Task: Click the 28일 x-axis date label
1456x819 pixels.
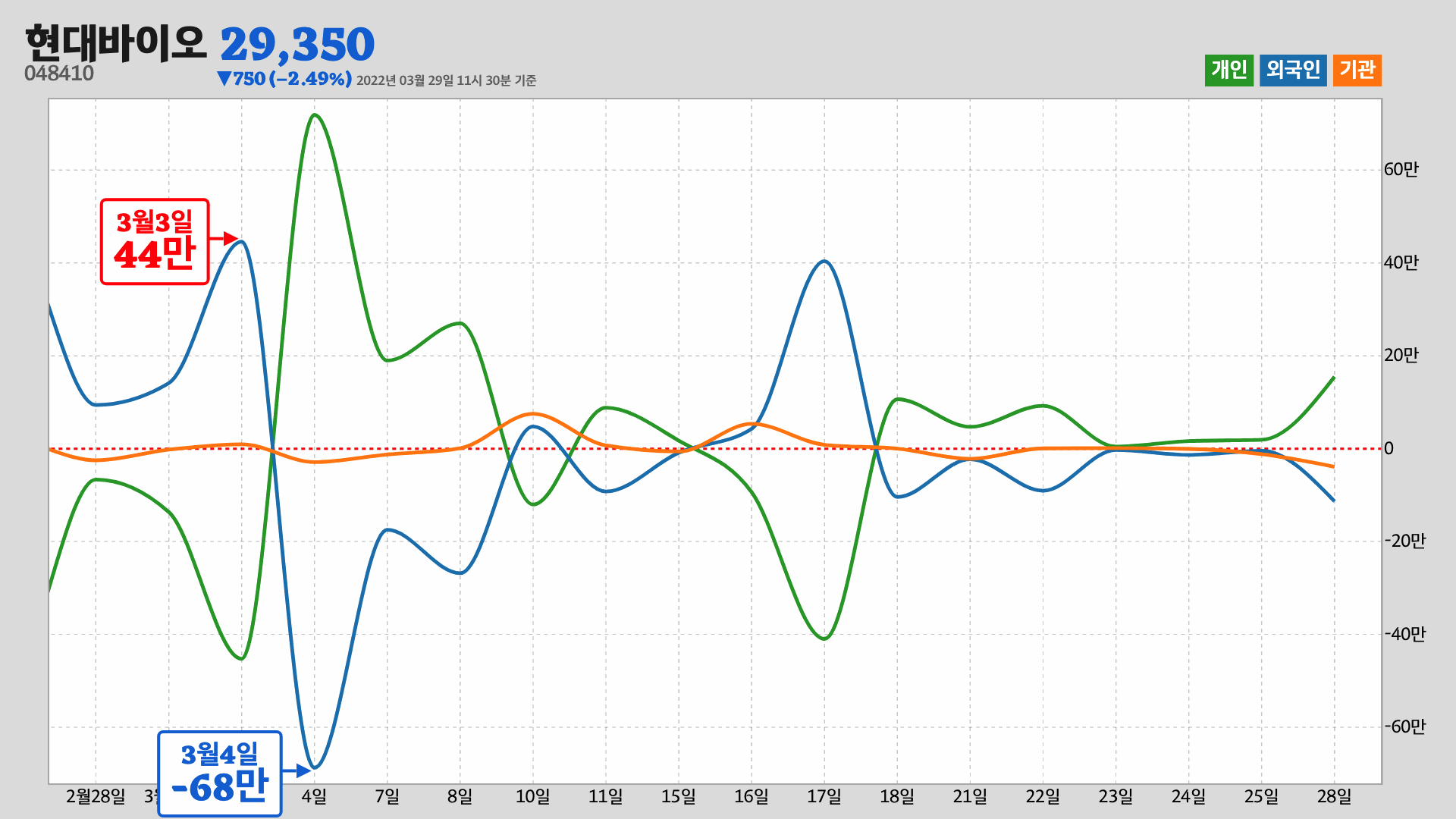Action: point(1334,797)
